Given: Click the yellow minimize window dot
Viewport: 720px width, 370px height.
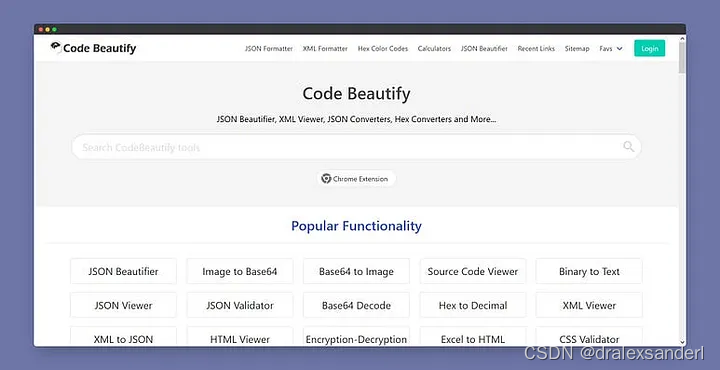Looking at the screenshot, I should click(47, 29).
